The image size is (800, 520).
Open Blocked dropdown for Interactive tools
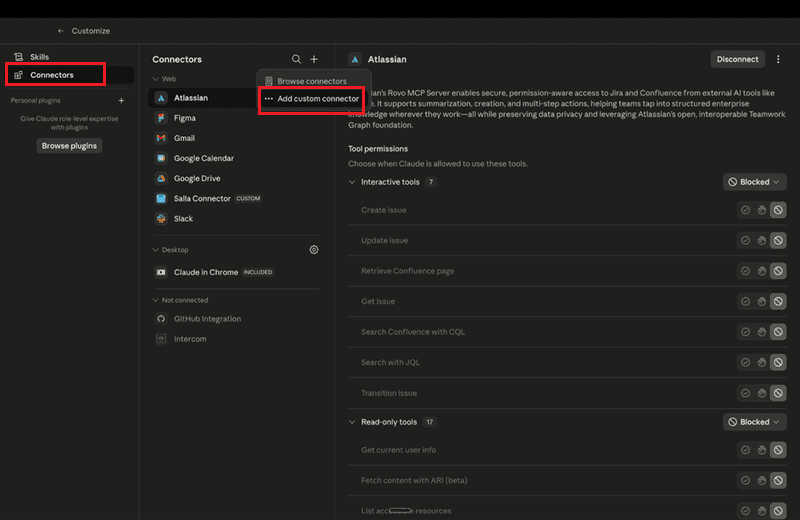(x=754, y=182)
